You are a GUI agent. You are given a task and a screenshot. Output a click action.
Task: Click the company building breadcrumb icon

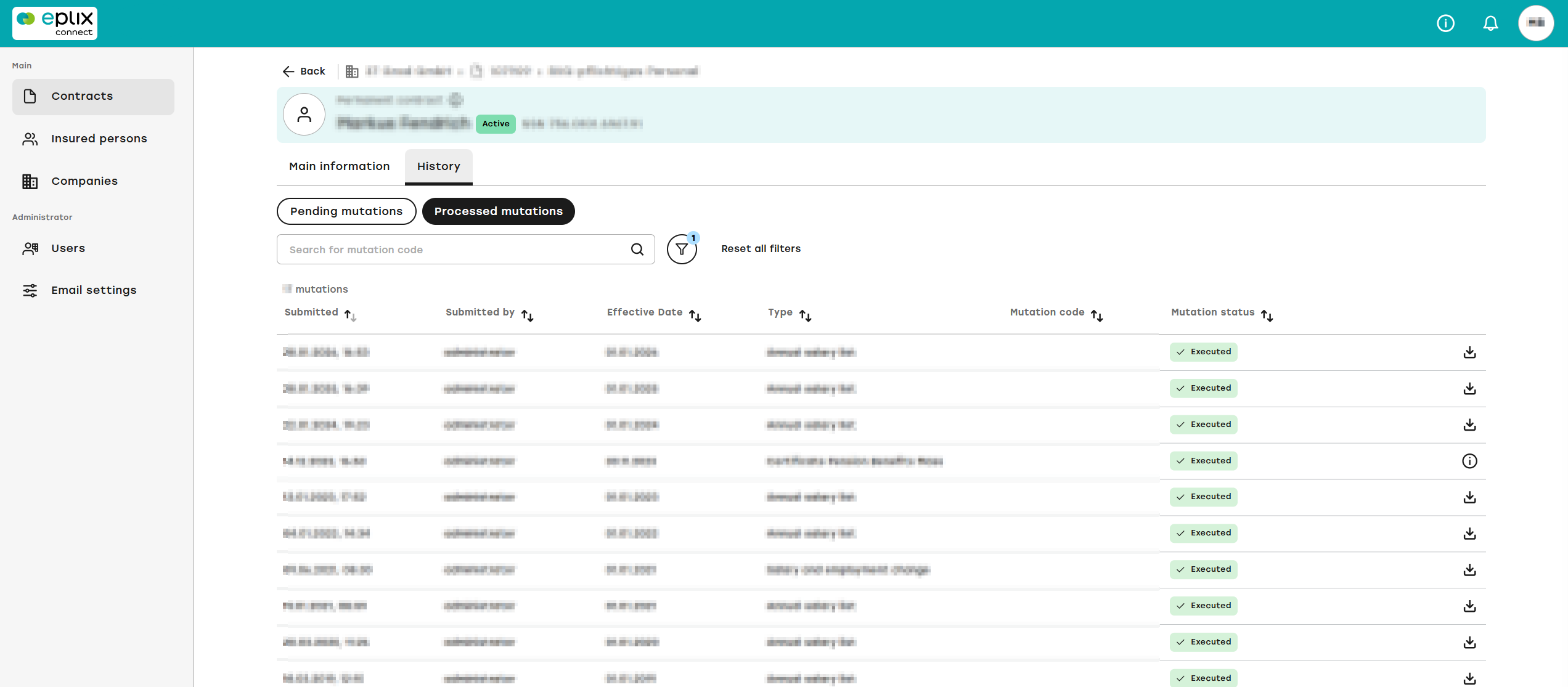point(352,71)
